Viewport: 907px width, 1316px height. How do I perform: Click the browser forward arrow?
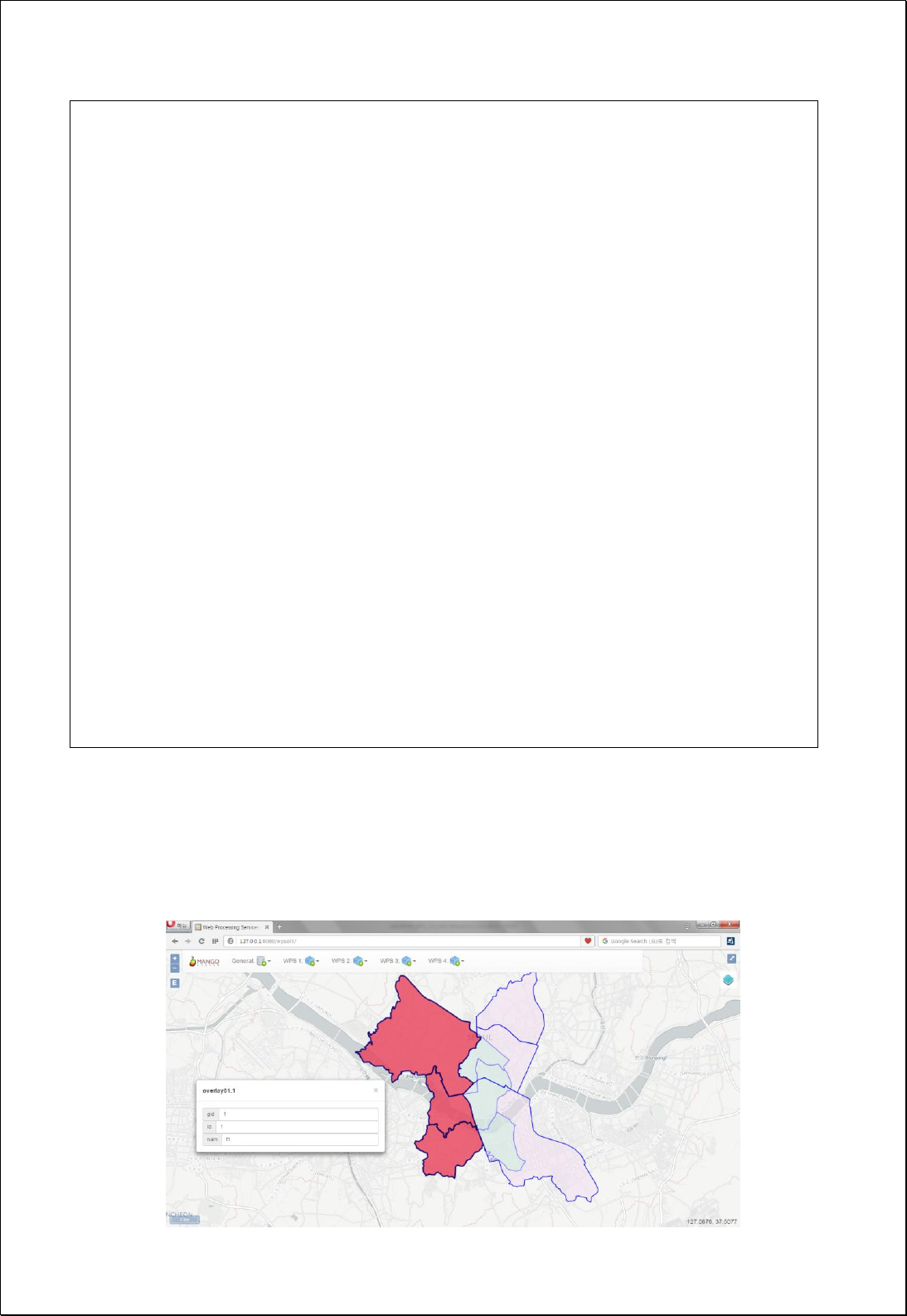pyautogui.click(x=188, y=941)
